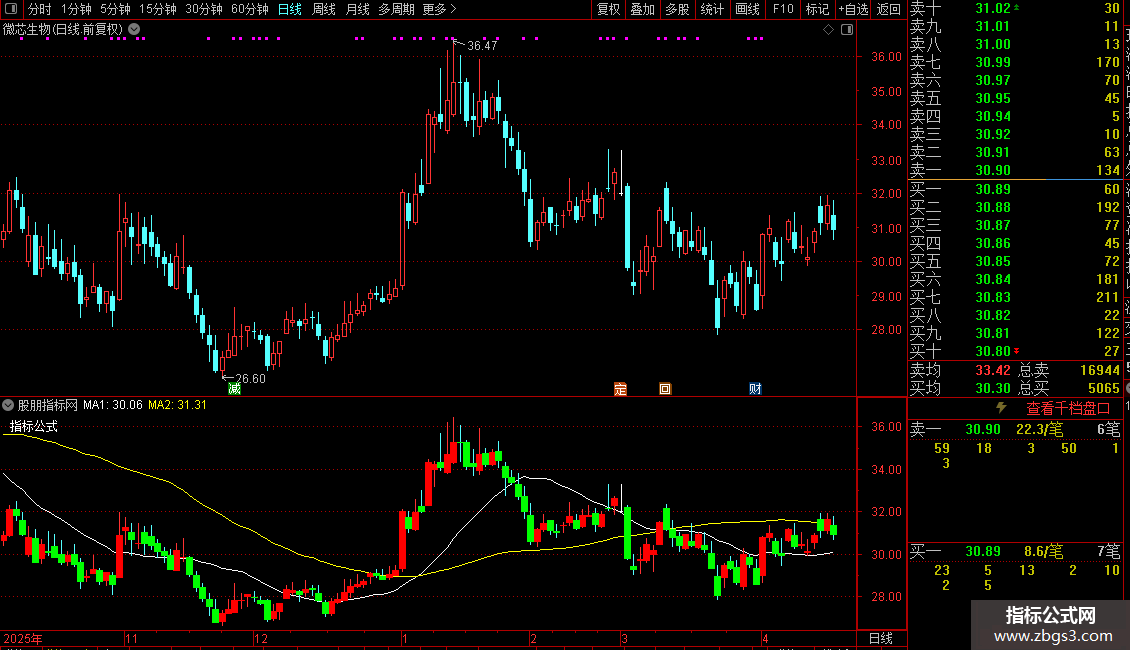Click month 12 on the time axis

click(261, 638)
